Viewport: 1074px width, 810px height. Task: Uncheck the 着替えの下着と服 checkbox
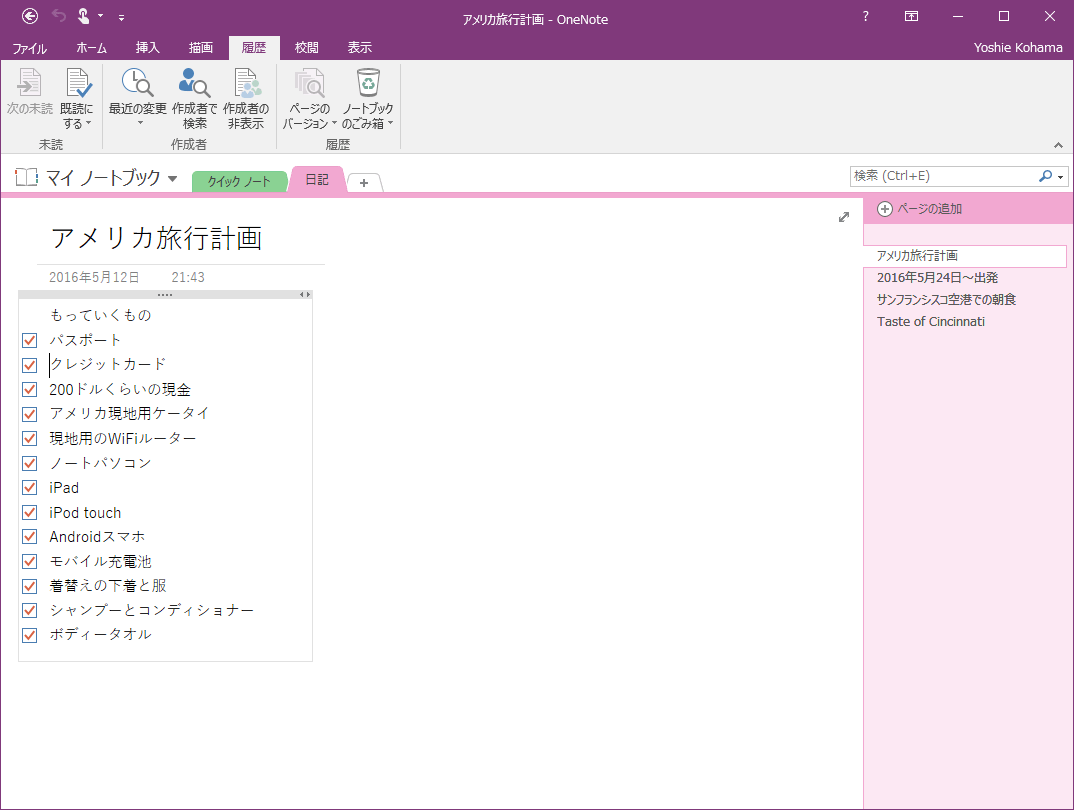coord(29,586)
